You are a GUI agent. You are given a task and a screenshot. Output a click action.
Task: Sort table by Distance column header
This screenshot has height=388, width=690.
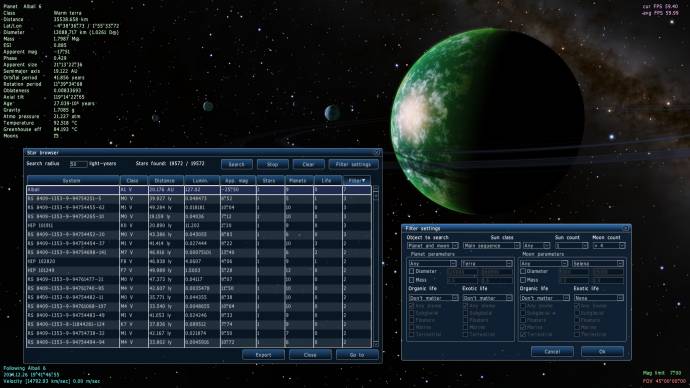point(165,180)
